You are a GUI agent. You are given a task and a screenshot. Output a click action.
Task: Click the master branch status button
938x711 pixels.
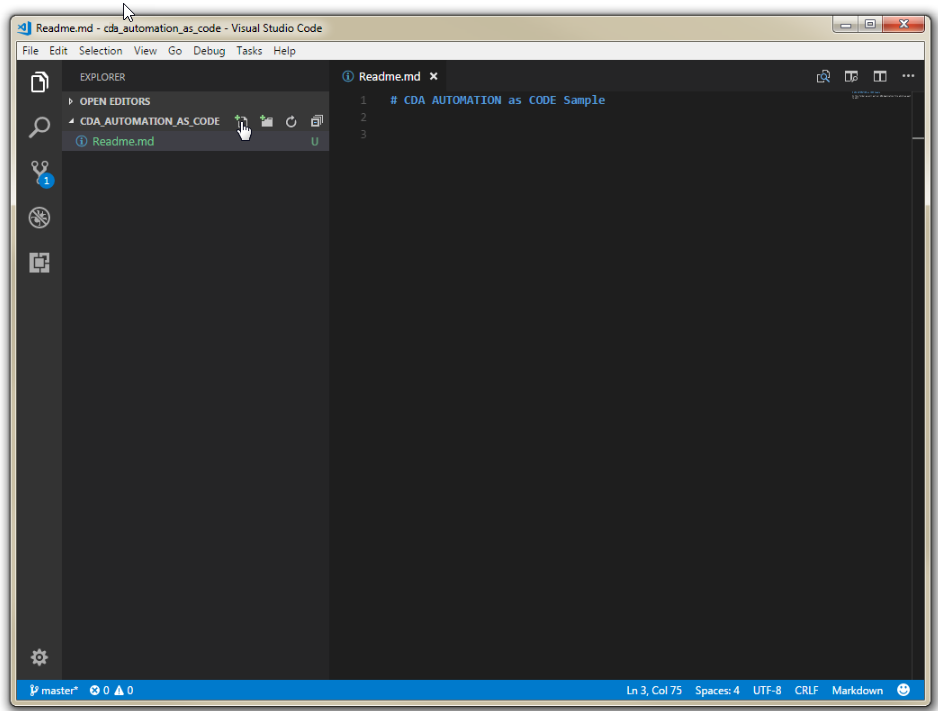[54, 690]
